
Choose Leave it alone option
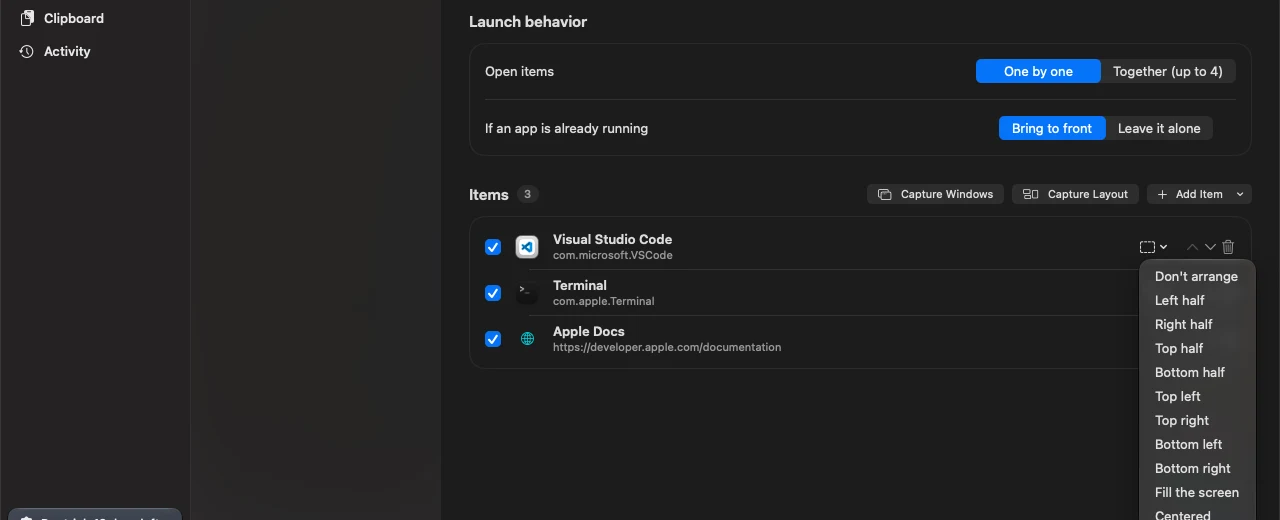(1159, 128)
